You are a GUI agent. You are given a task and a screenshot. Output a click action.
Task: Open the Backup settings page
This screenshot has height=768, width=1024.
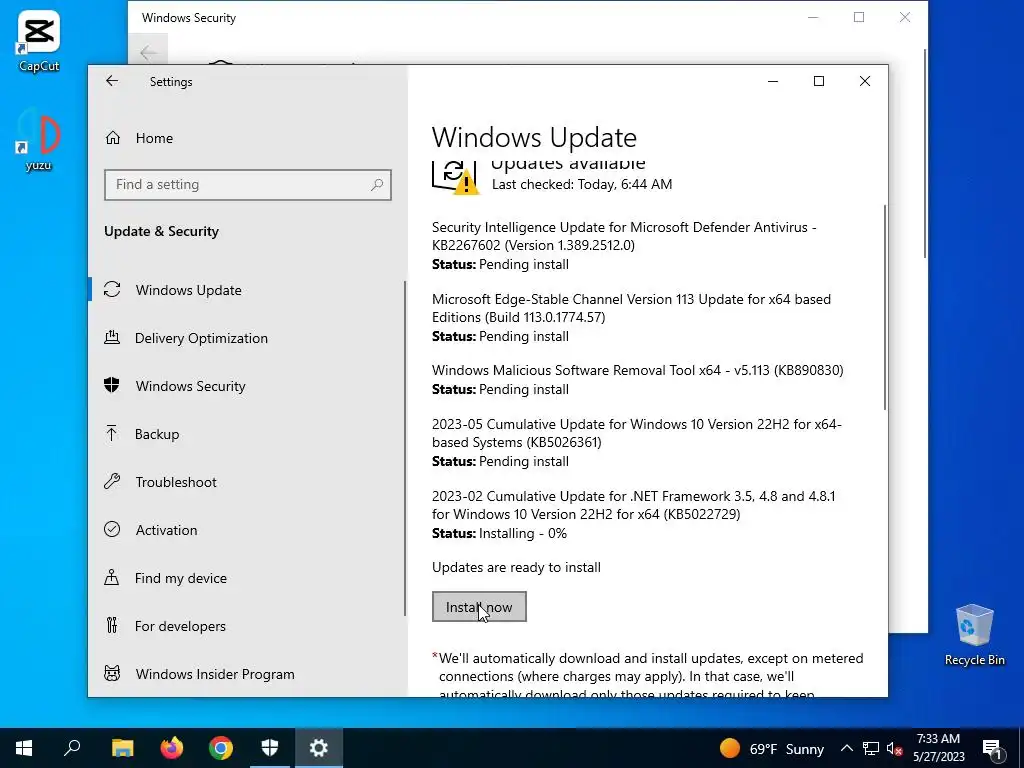pos(157,434)
